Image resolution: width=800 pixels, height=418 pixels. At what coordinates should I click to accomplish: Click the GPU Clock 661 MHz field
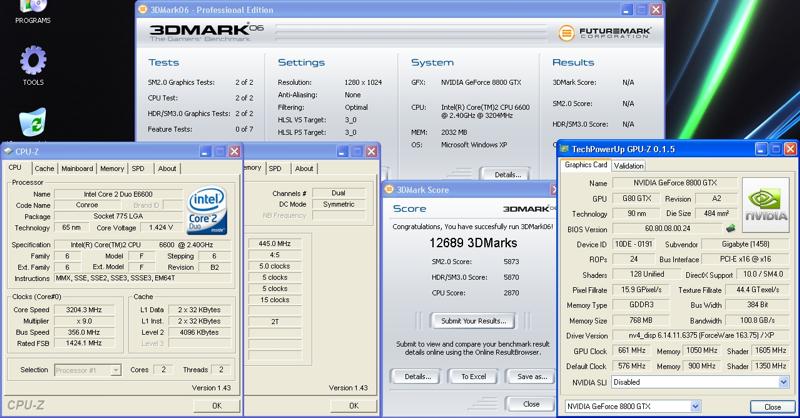pyautogui.click(x=632, y=351)
